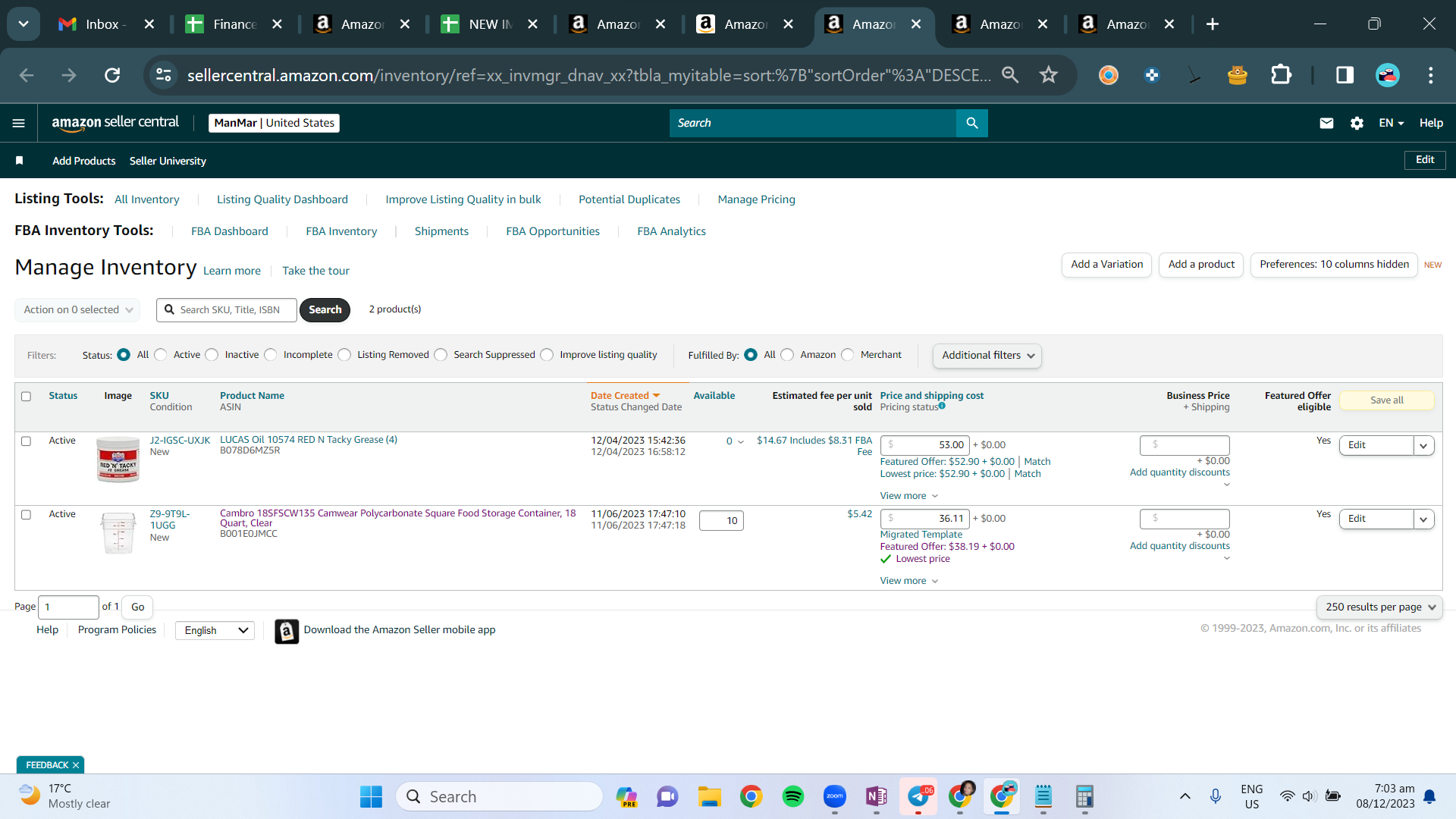Click the Take the tour link
This screenshot has width=1456, height=819.
pyautogui.click(x=315, y=271)
